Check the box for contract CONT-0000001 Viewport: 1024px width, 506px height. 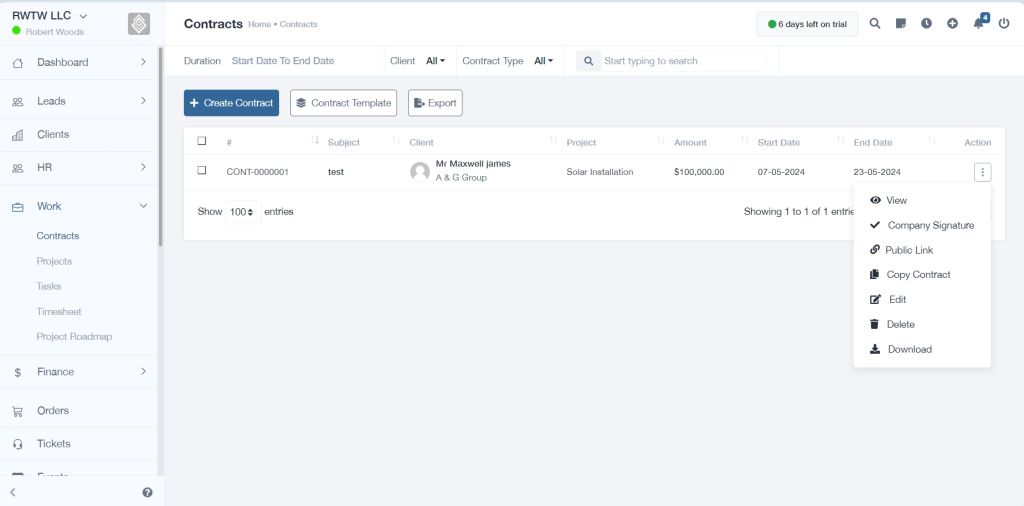[x=202, y=170]
